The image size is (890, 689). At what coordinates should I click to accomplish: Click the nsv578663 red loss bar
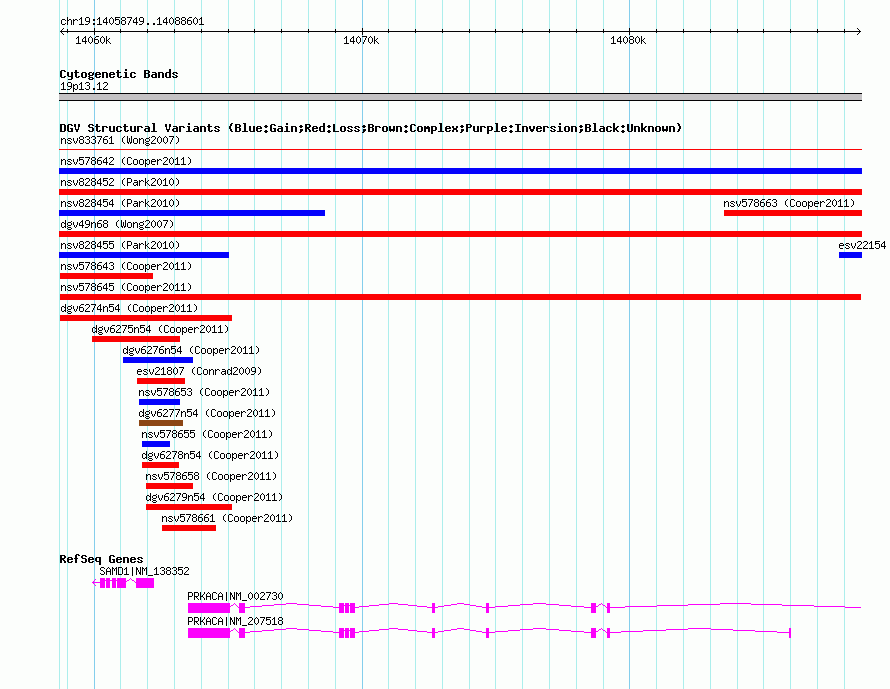(x=793, y=213)
